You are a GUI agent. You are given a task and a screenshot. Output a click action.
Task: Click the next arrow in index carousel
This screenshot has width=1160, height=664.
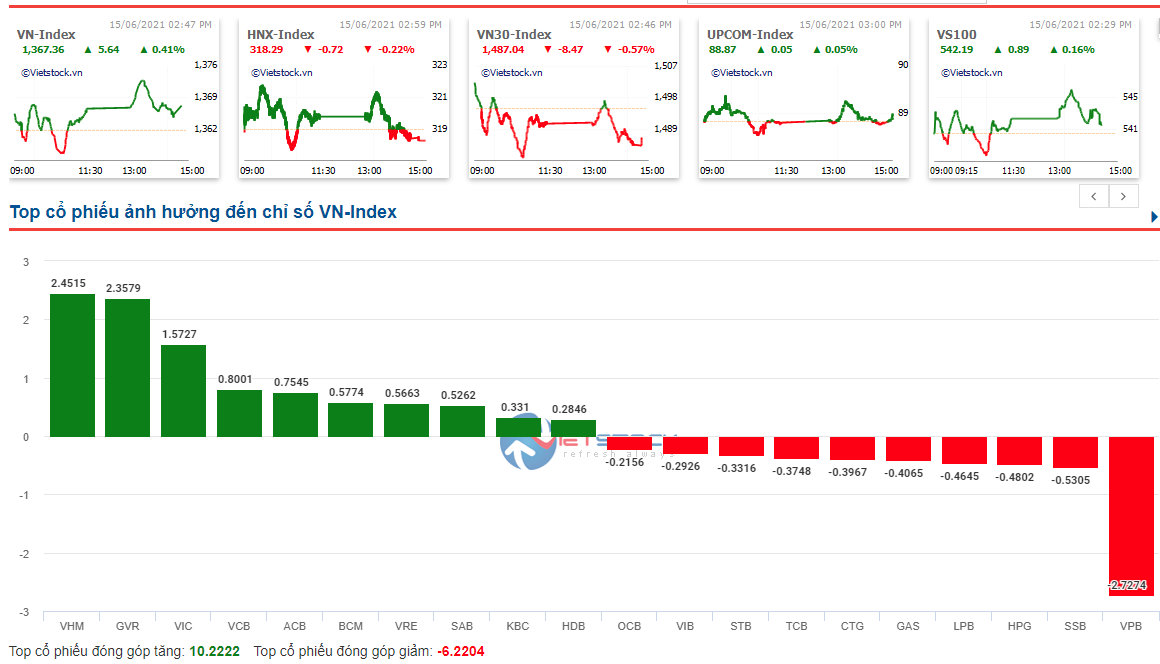coord(1124,196)
